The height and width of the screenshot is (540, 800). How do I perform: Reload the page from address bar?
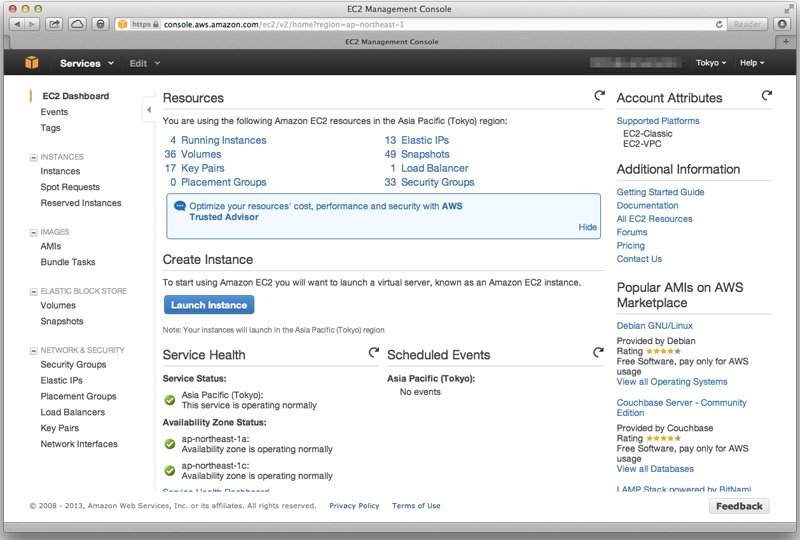tap(719, 24)
